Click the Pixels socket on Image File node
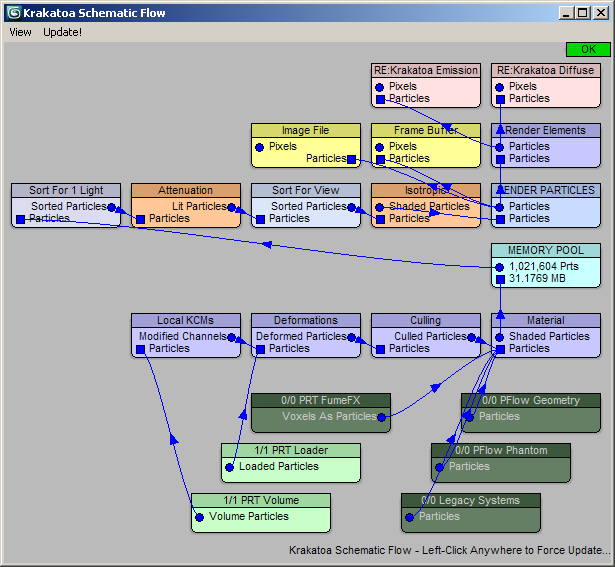This screenshot has width=615, height=567. 260,147
